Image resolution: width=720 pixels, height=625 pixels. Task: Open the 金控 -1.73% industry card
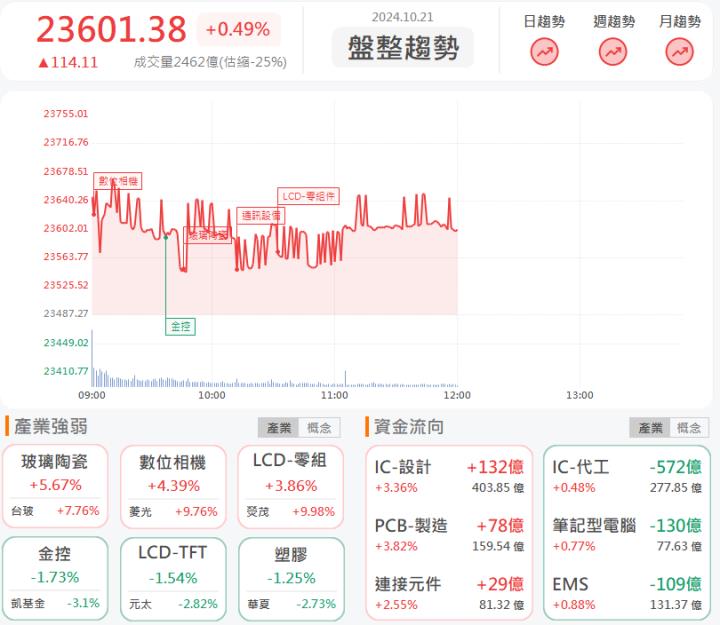pos(55,578)
